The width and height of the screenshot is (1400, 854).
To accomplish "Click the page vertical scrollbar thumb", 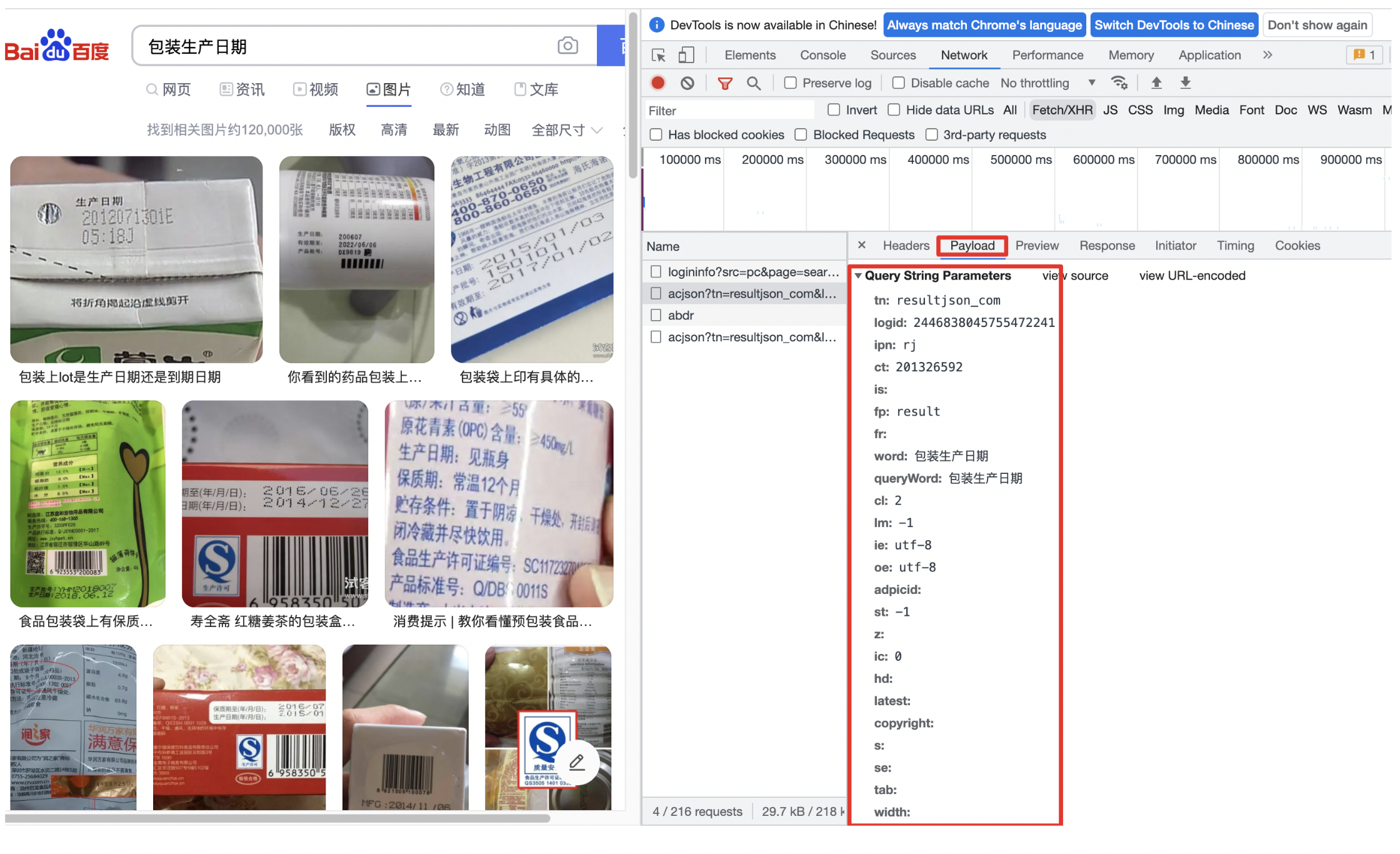I will click(632, 95).
